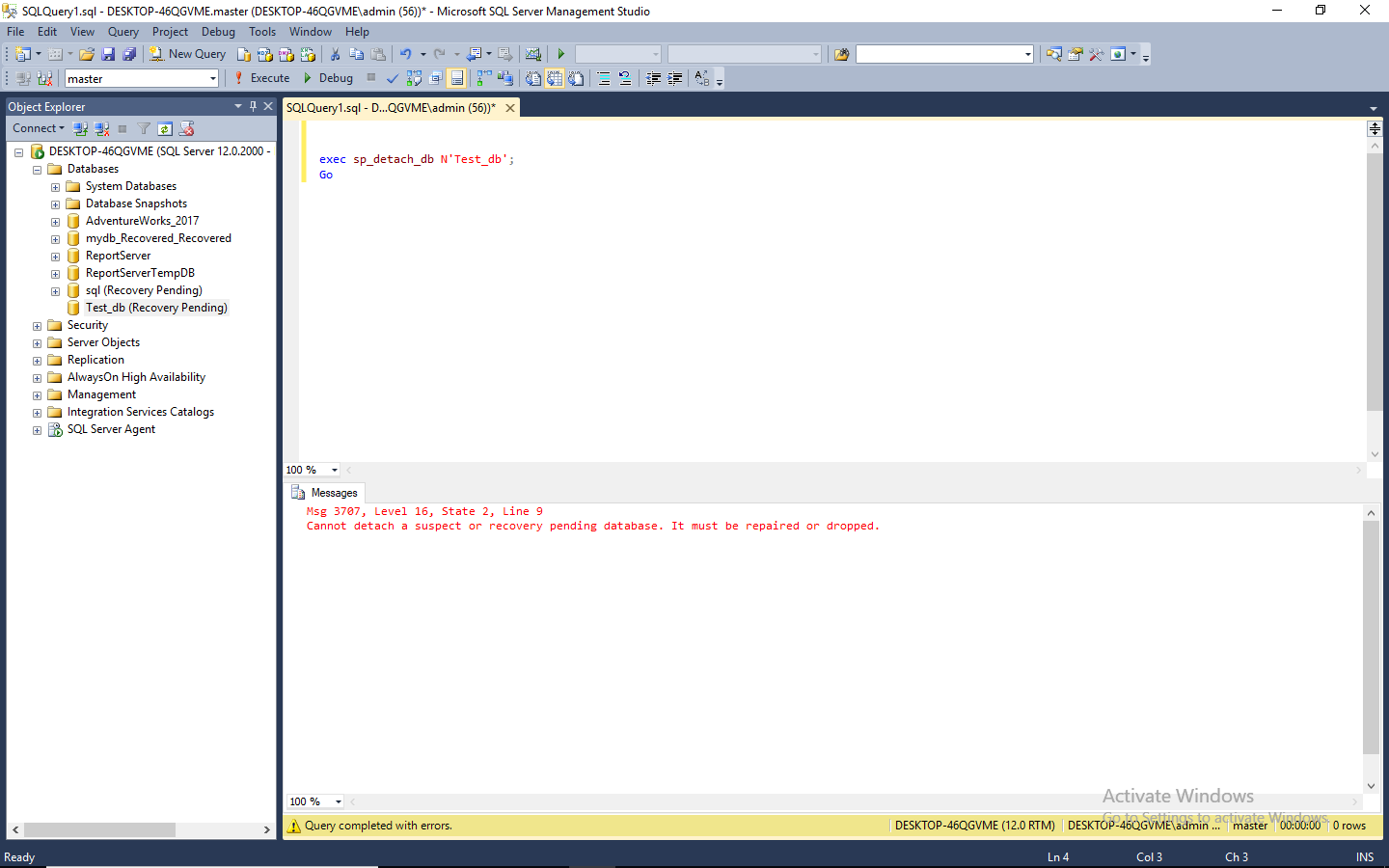
Task: Open File folder icon in toolbar
Action: tap(87, 54)
